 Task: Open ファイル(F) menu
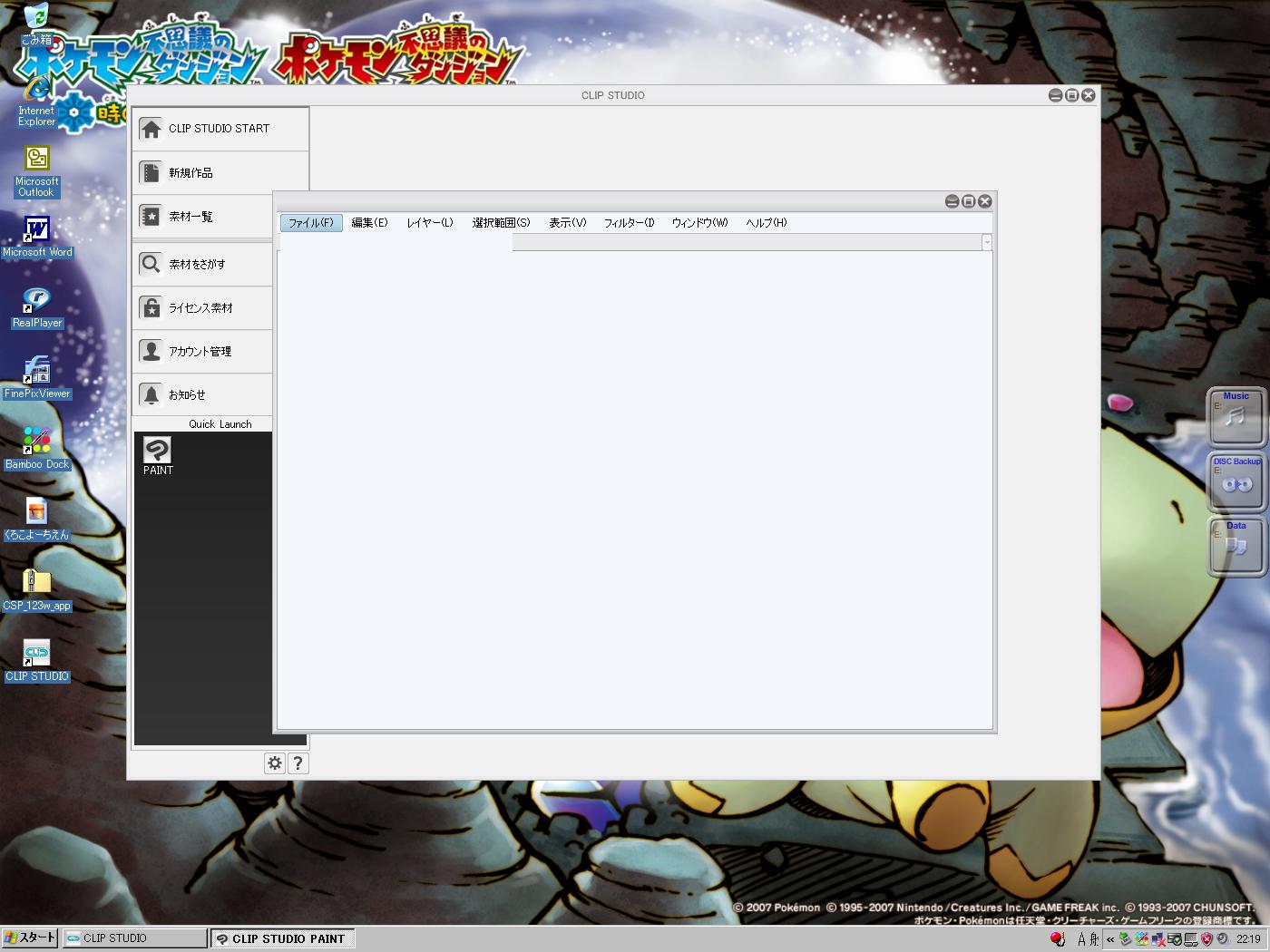pyautogui.click(x=311, y=223)
